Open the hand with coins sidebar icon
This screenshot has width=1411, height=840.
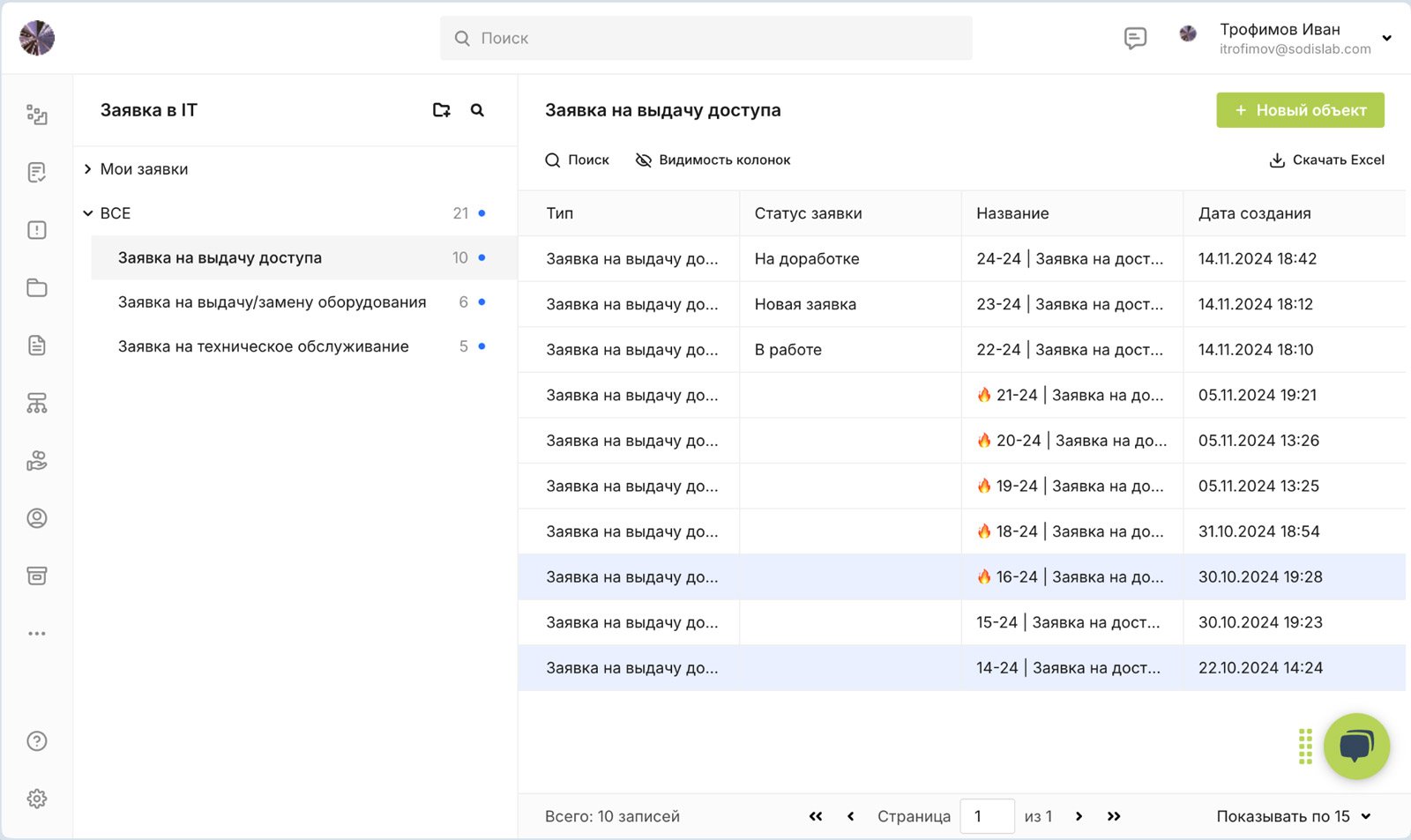[37, 460]
